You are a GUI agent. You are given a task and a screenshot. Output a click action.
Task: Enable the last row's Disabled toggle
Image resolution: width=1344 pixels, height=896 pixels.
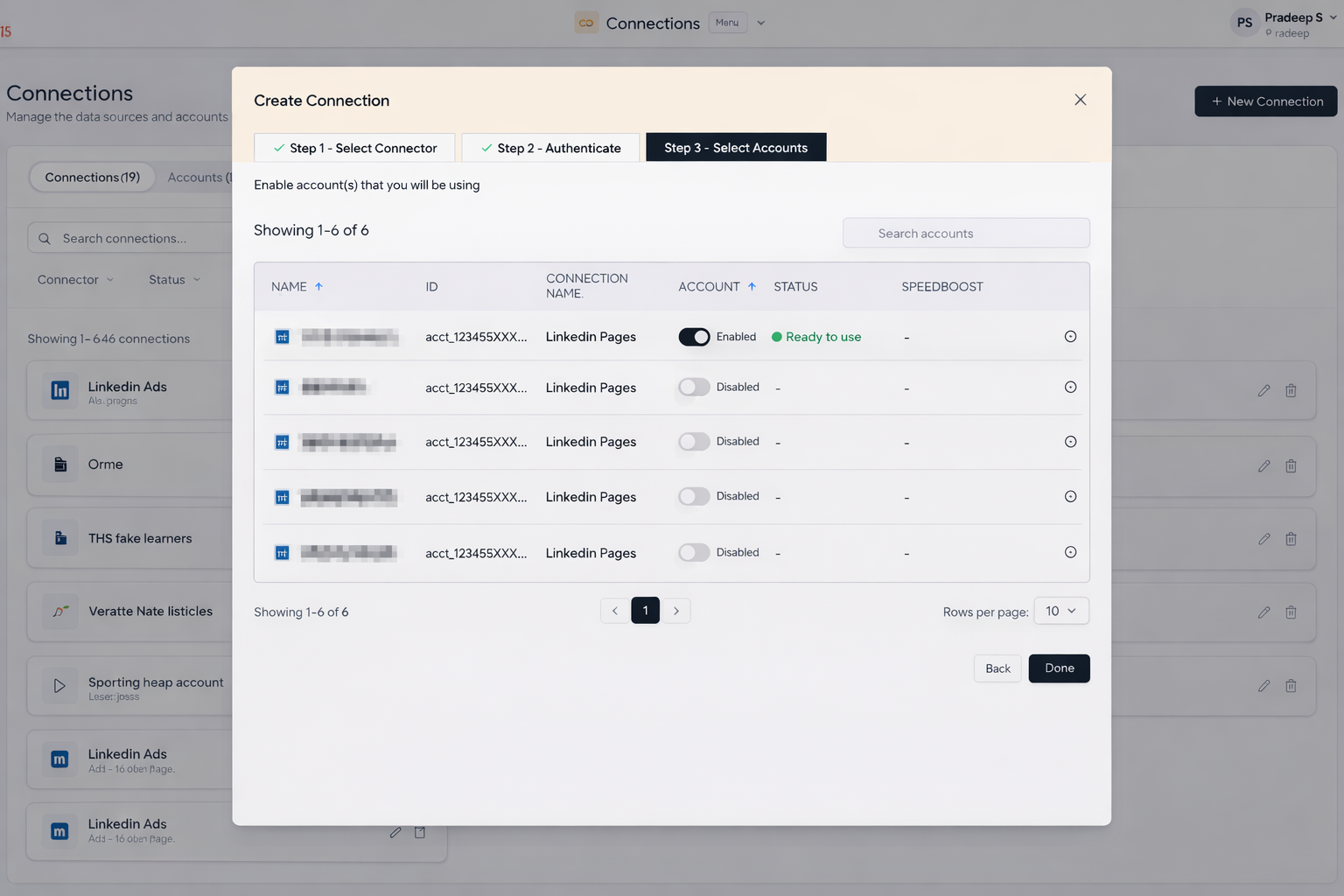click(694, 552)
